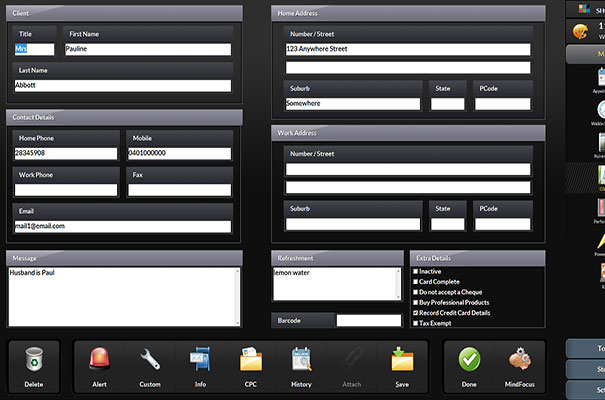Click the Info mailbox icon

click(x=200, y=360)
